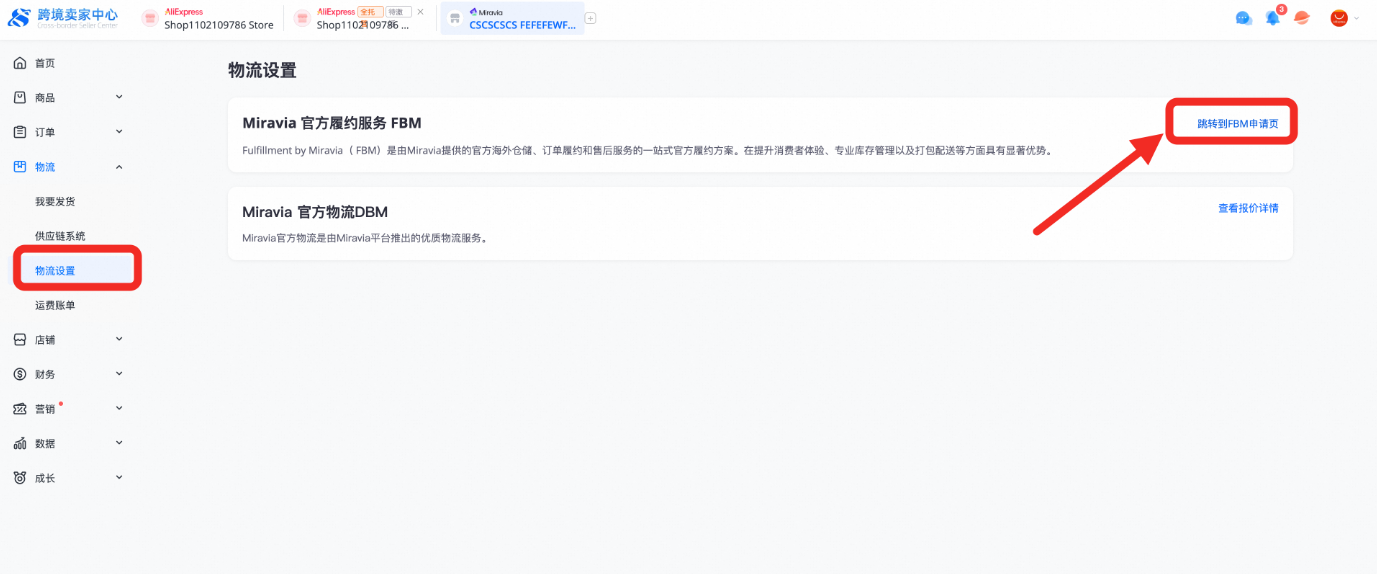Click the 首页 home icon
Viewport: 1377px width, 574px height.
click(x=20, y=63)
